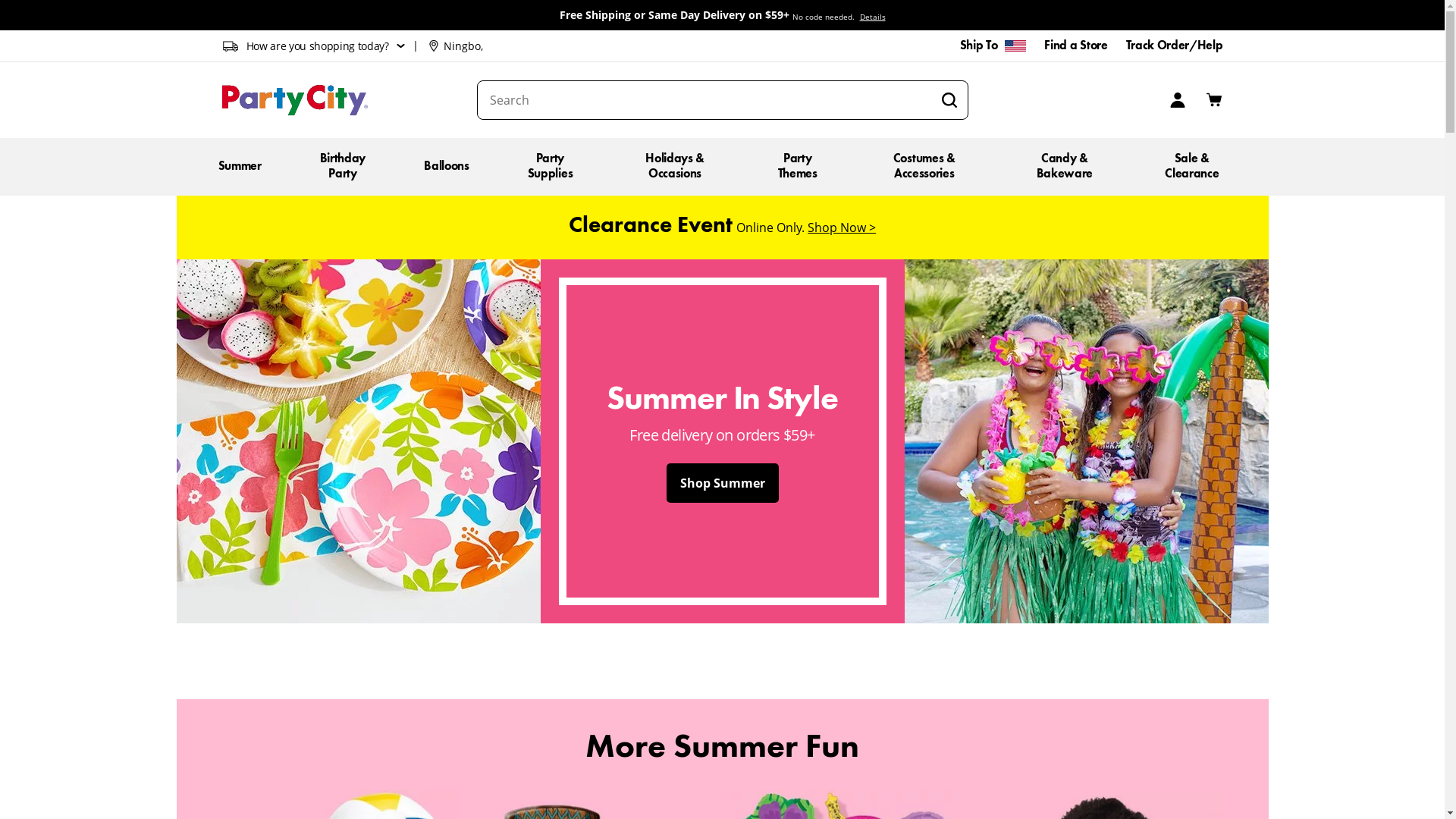This screenshot has height=819, width=1456.
Task: Open the account profile icon
Action: [x=1177, y=100]
